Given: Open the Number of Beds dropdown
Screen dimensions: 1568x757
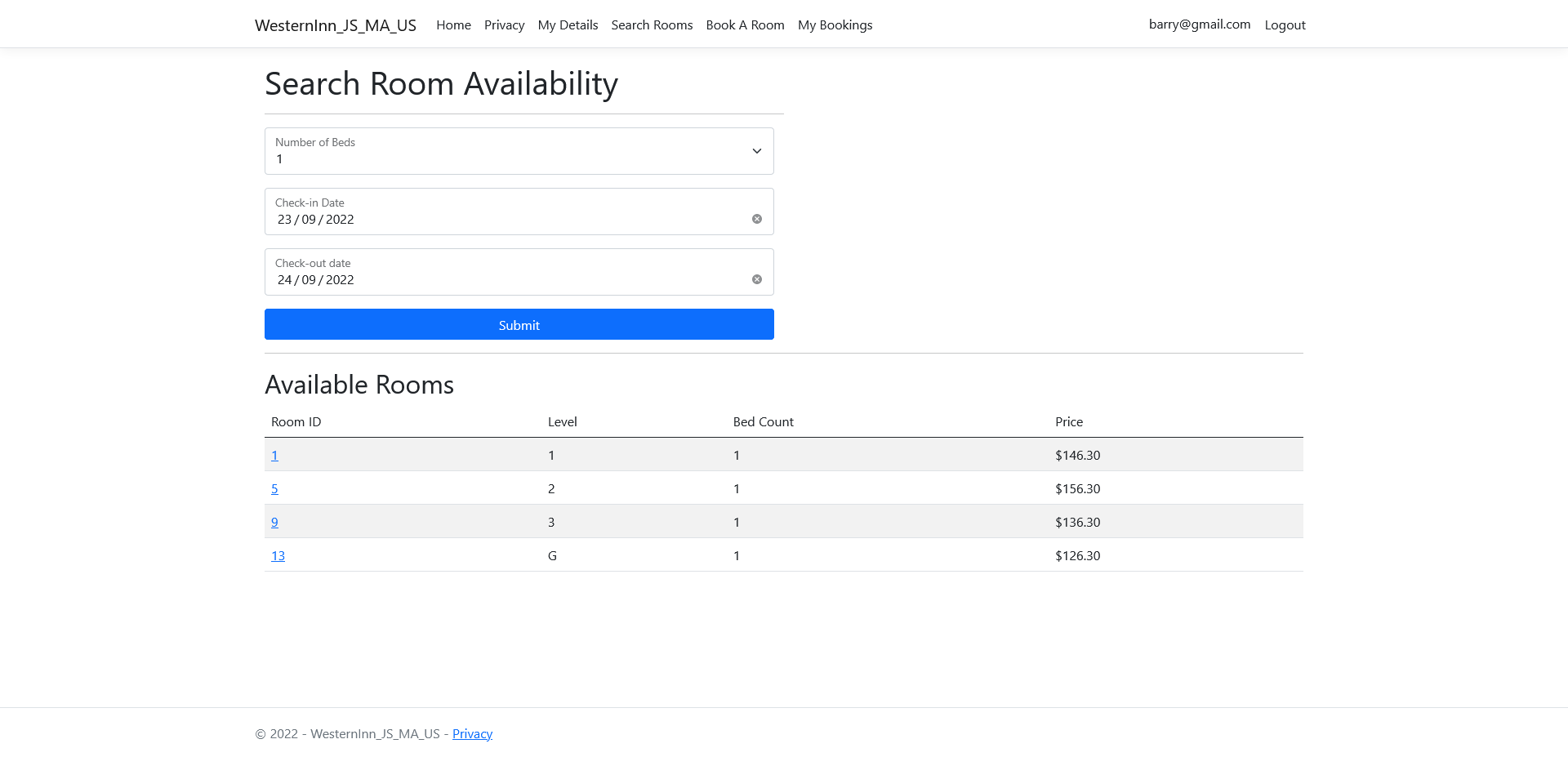Looking at the screenshot, I should (x=519, y=151).
